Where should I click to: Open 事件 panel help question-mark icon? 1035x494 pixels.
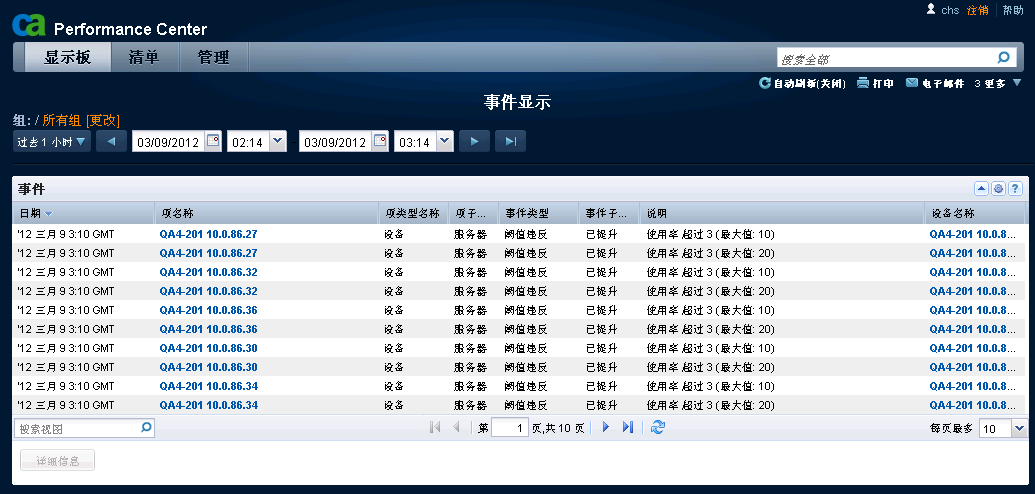point(1015,189)
